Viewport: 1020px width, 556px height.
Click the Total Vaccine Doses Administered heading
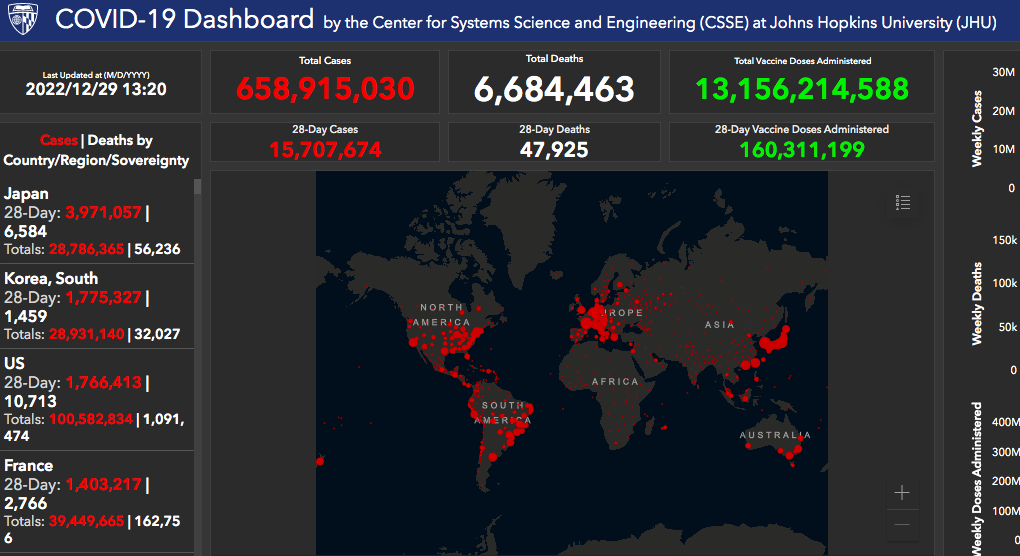(x=802, y=60)
